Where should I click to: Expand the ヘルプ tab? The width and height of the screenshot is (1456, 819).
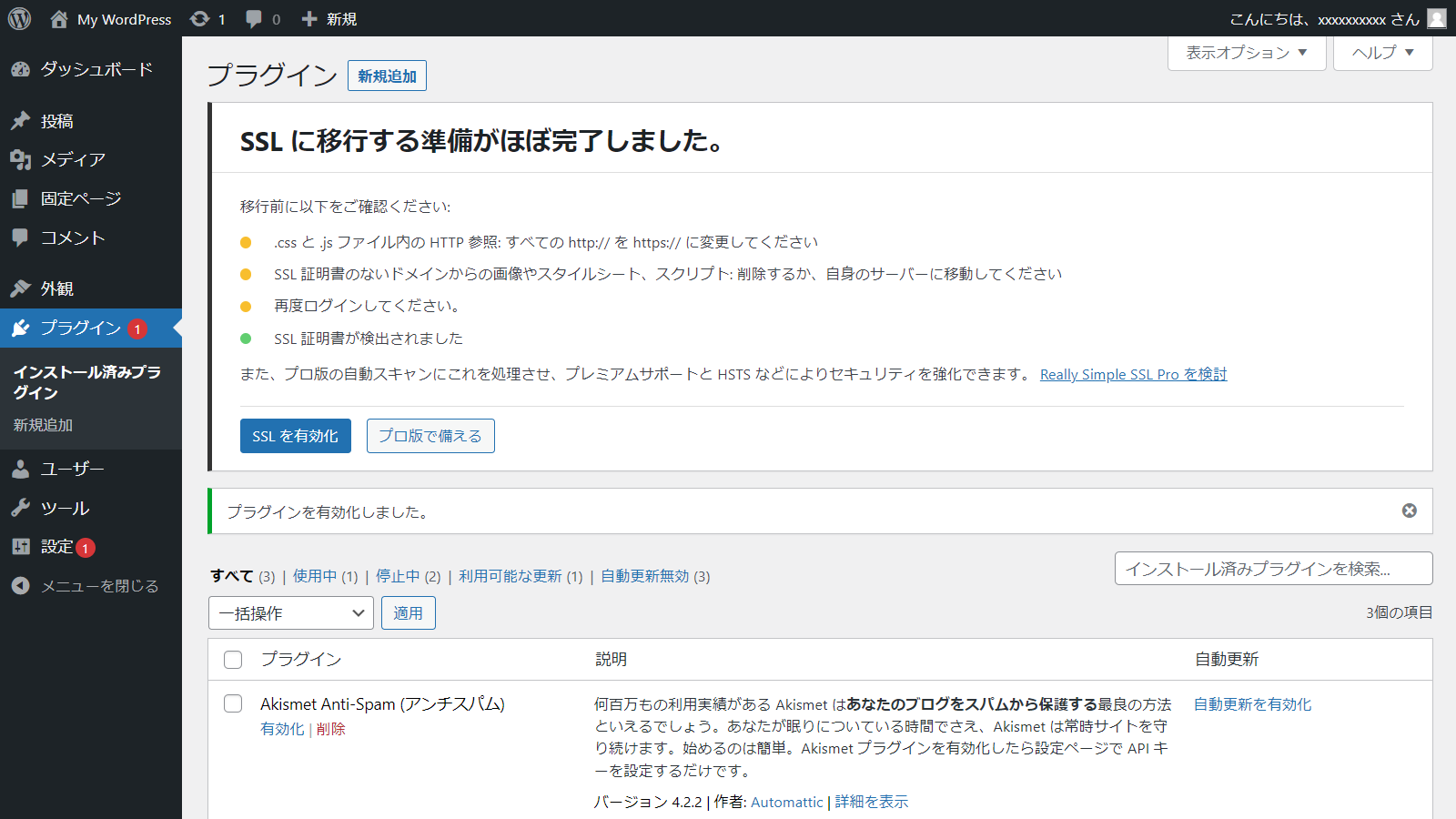click(x=1382, y=53)
